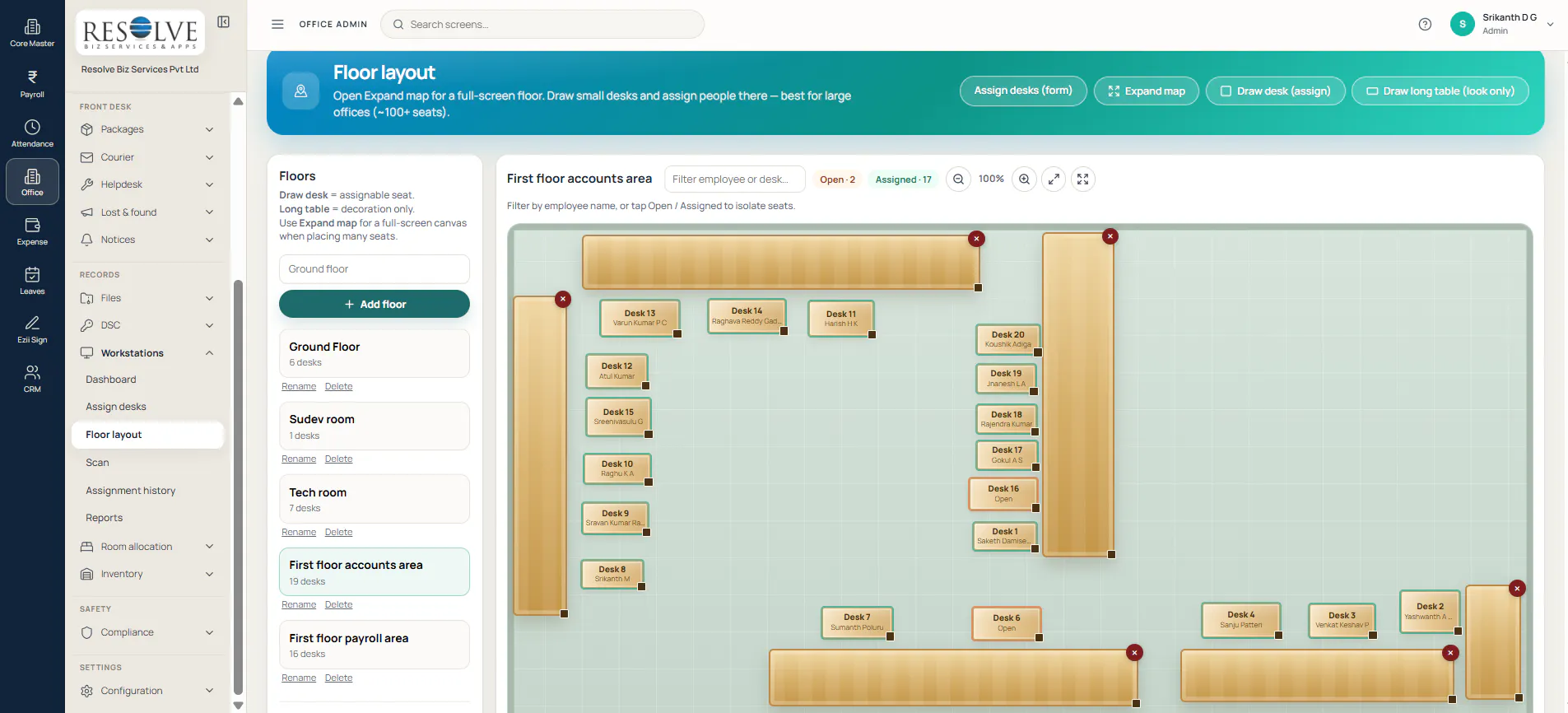Expand the Room allocation menu
1568x713 pixels.
[147, 547]
